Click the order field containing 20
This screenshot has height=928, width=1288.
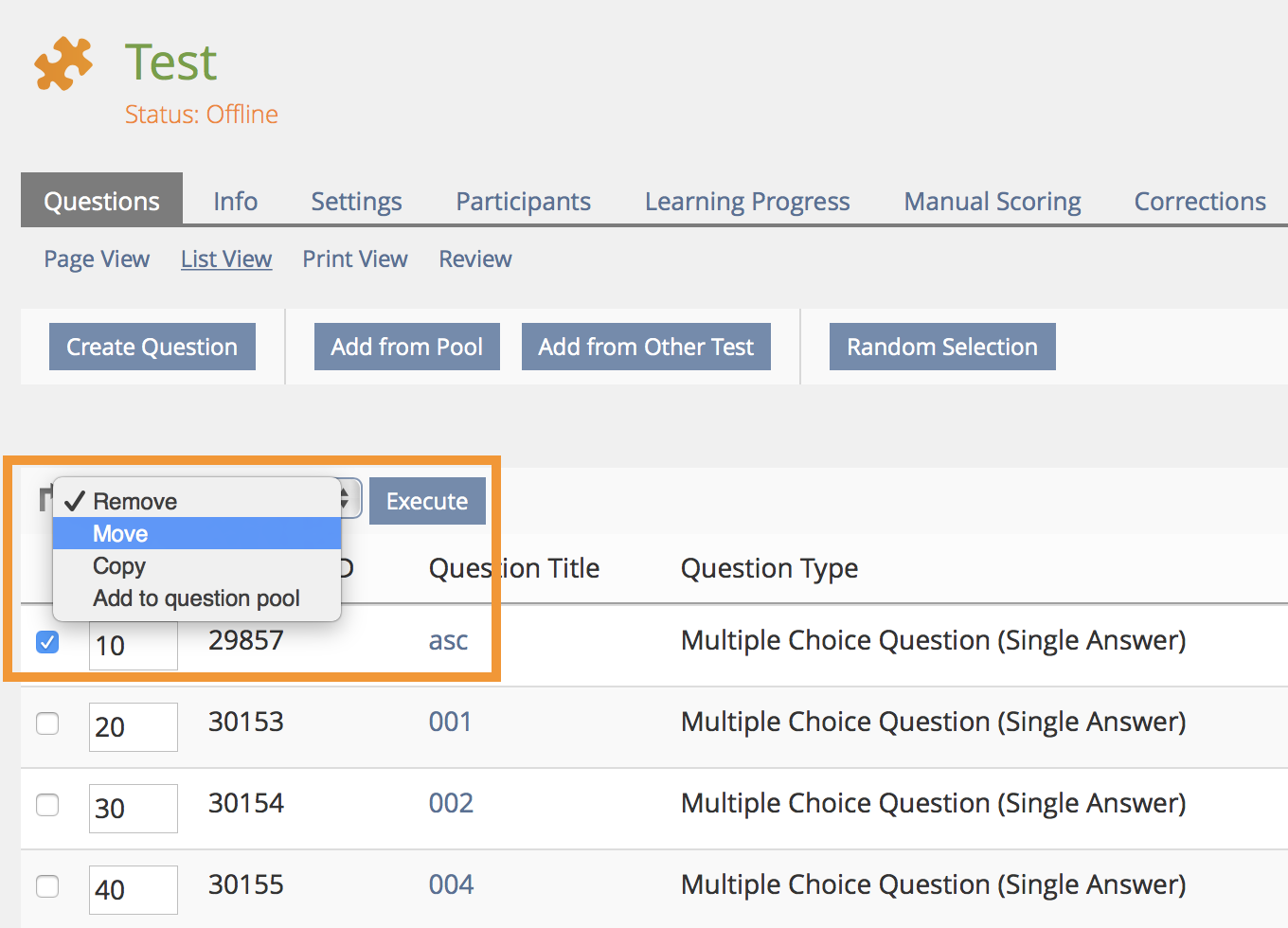[133, 727]
